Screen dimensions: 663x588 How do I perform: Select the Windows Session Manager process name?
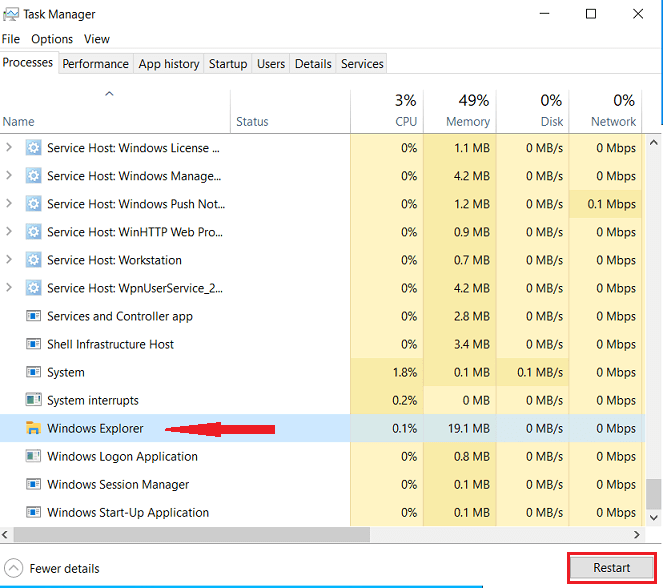click(118, 484)
